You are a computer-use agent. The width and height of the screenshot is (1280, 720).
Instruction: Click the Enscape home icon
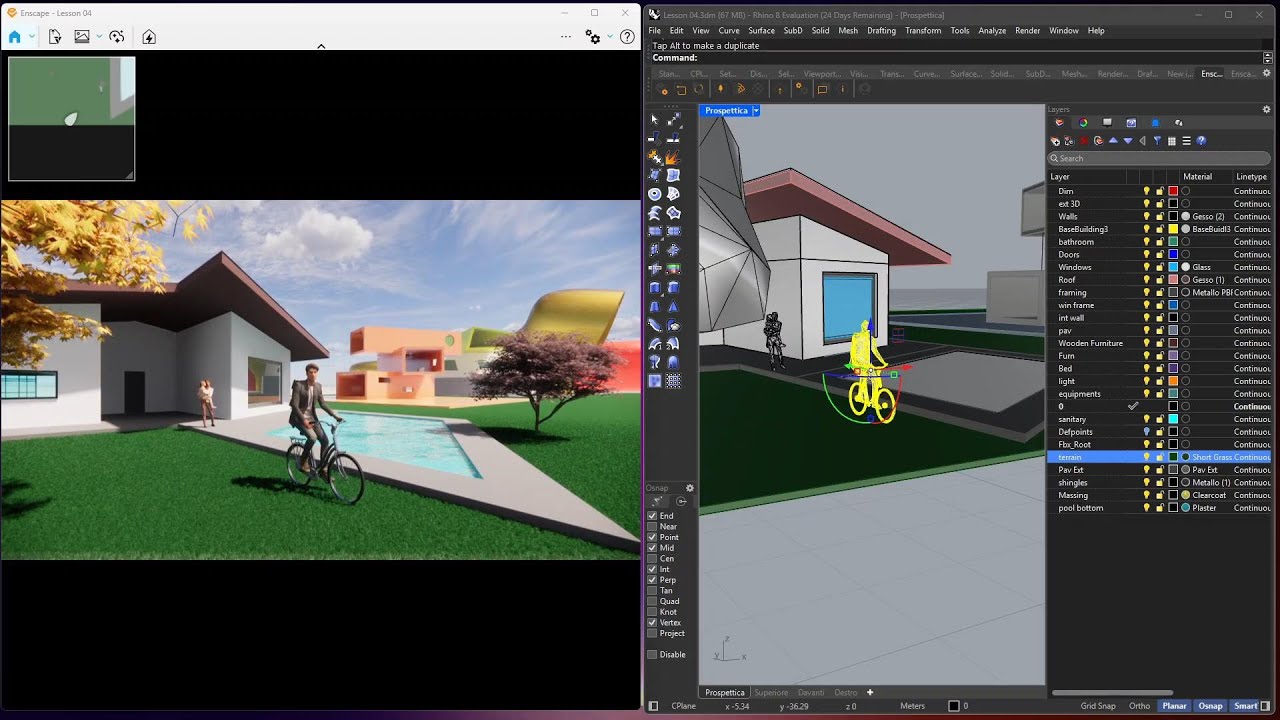[14, 37]
